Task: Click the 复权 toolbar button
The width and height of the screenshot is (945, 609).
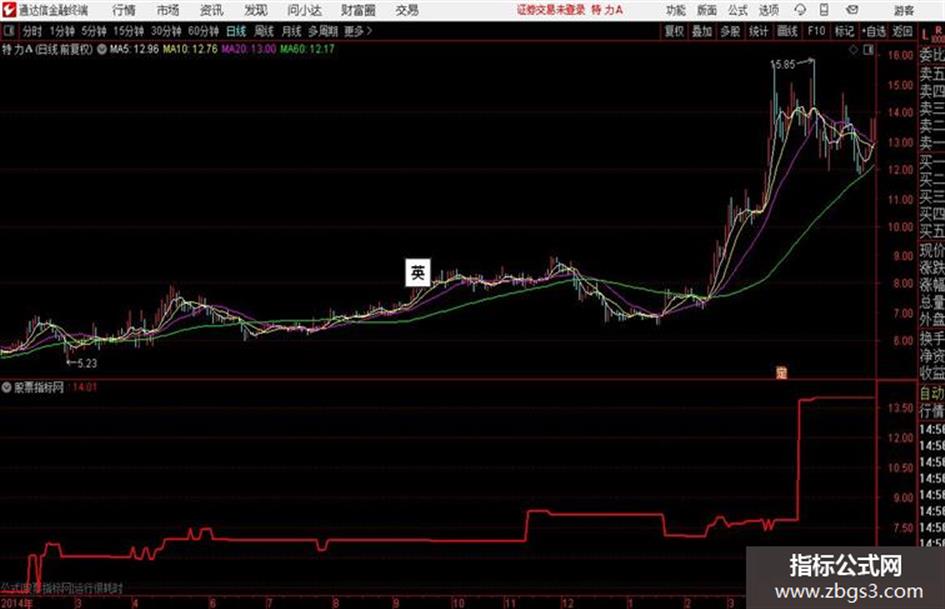Action: pos(674,31)
